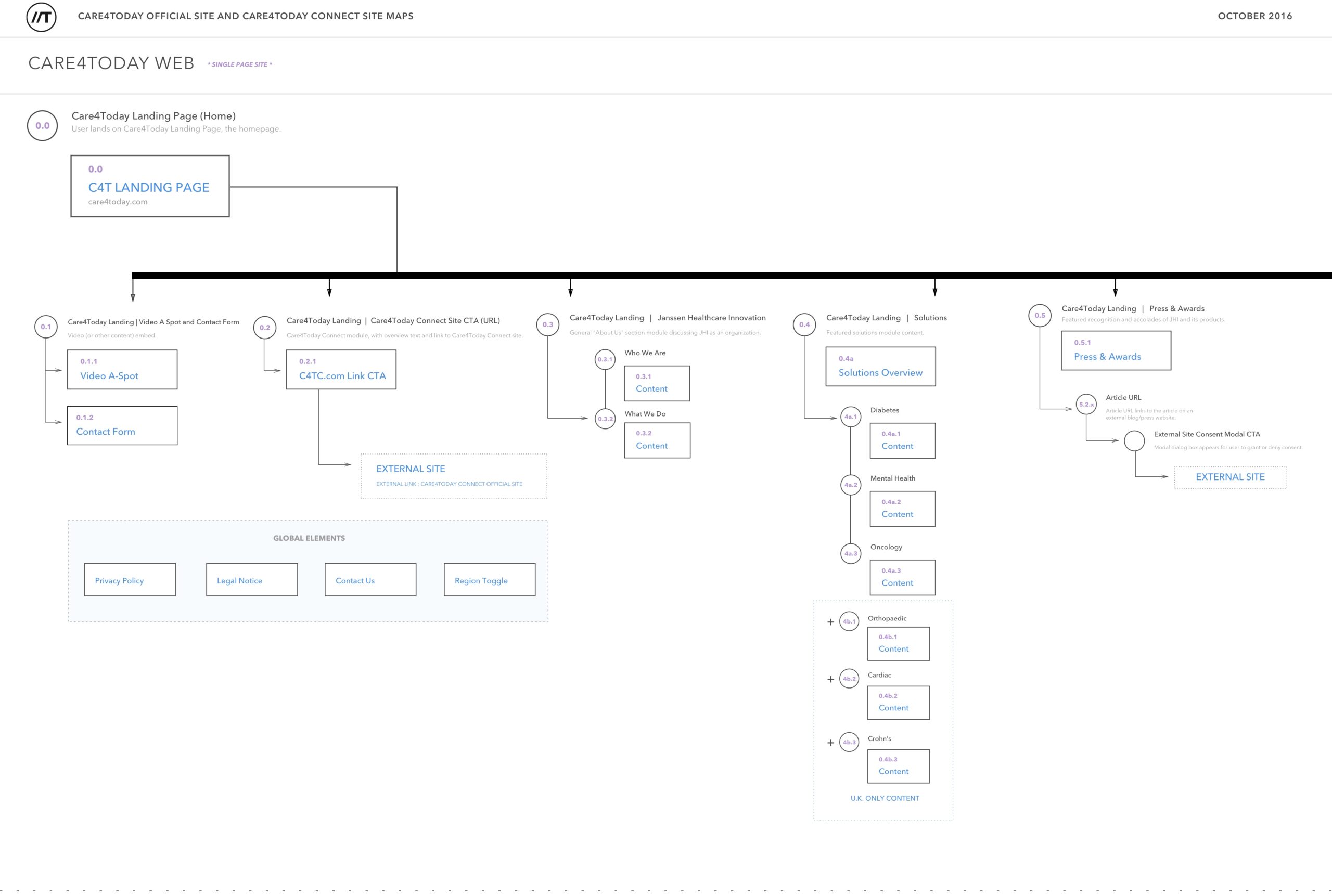Click the Oncology label
The image size is (1332, 896).
(886, 547)
